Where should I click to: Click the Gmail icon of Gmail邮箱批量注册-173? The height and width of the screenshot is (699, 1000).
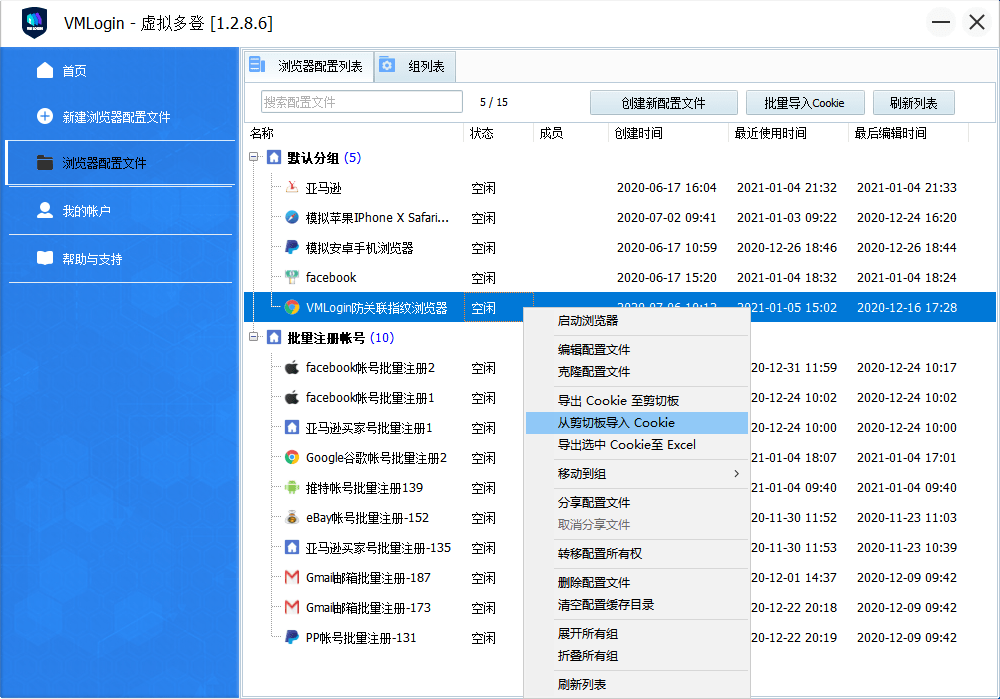click(x=291, y=607)
